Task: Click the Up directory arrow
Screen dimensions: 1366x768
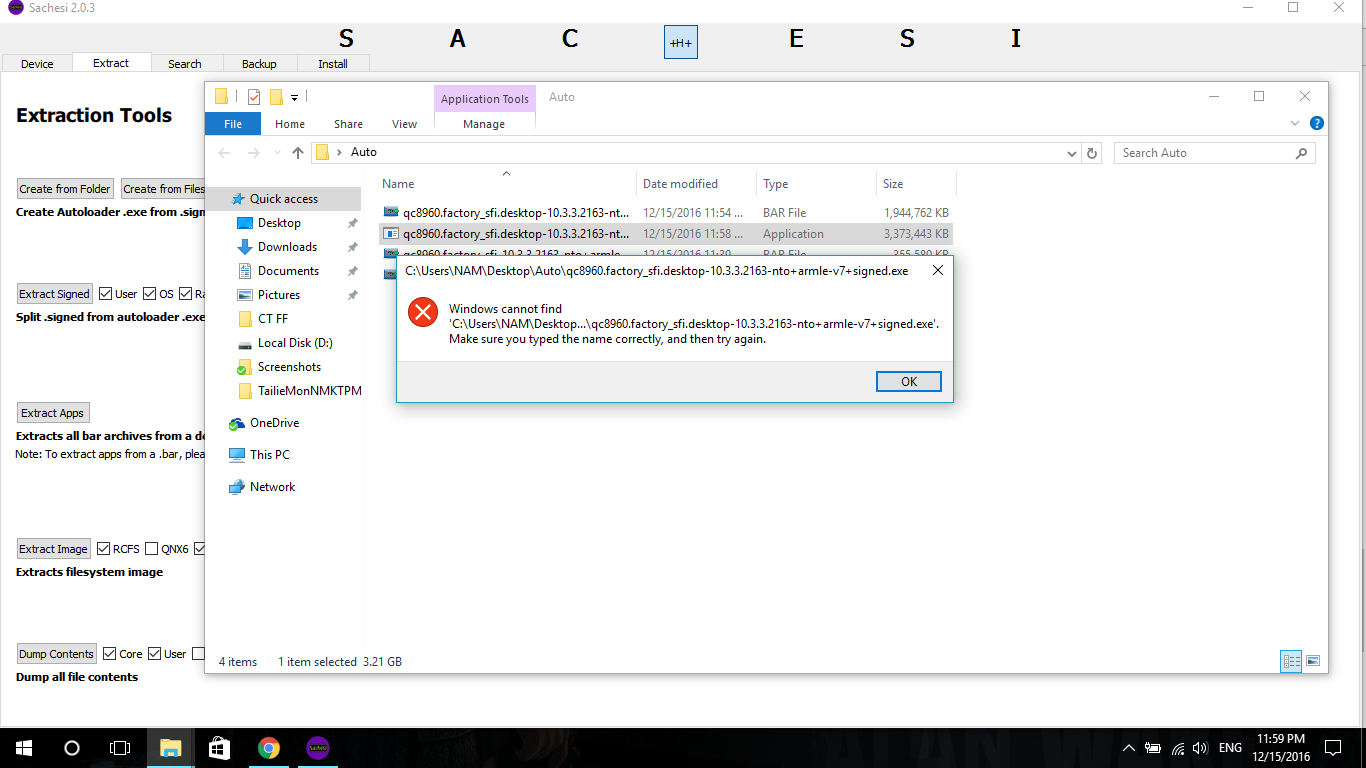Action: pos(297,153)
